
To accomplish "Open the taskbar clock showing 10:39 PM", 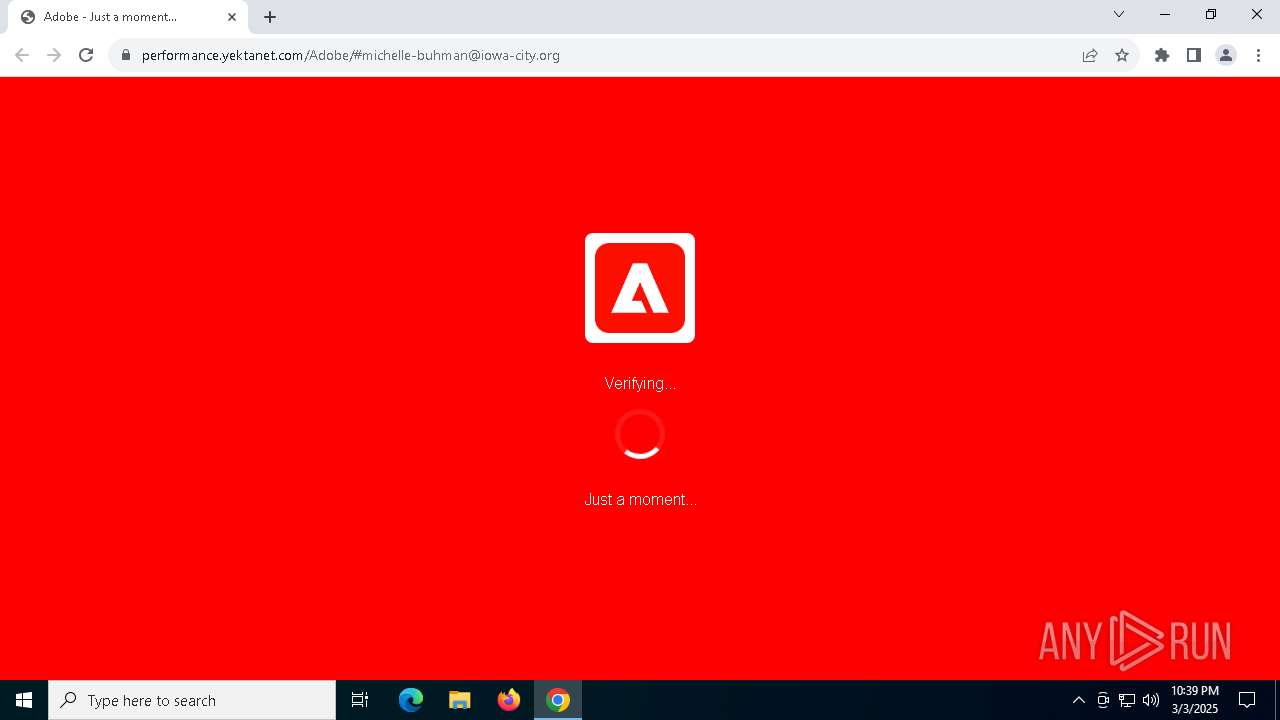I will (x=1195, y=700).
